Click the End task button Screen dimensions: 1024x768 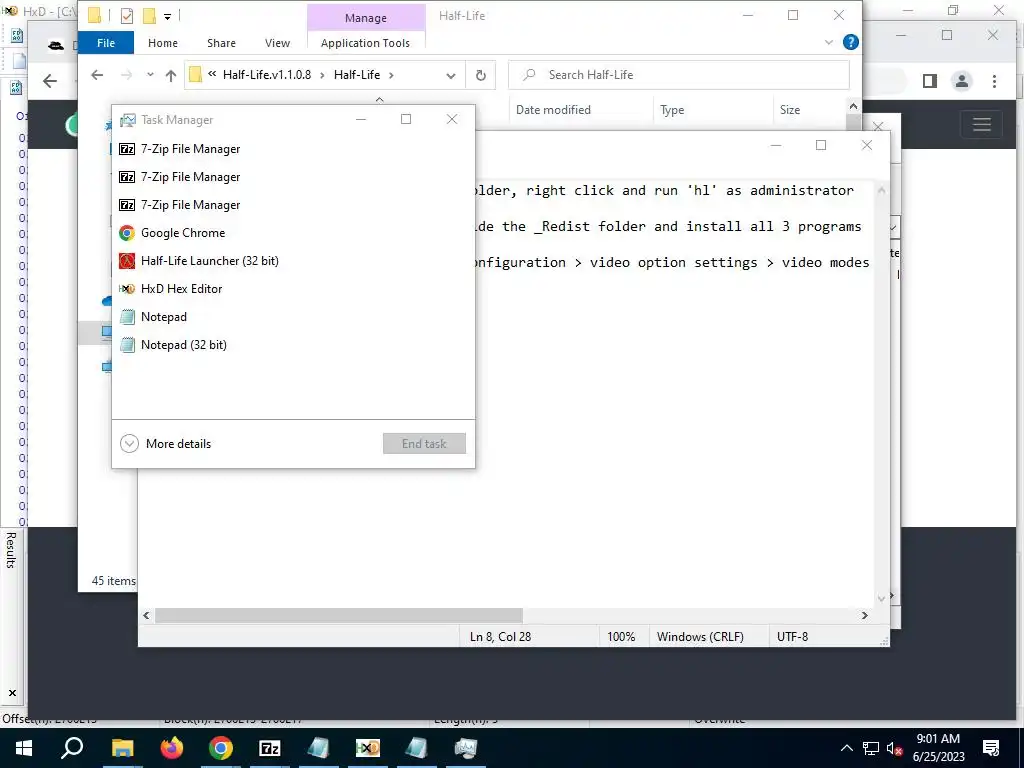424,444
